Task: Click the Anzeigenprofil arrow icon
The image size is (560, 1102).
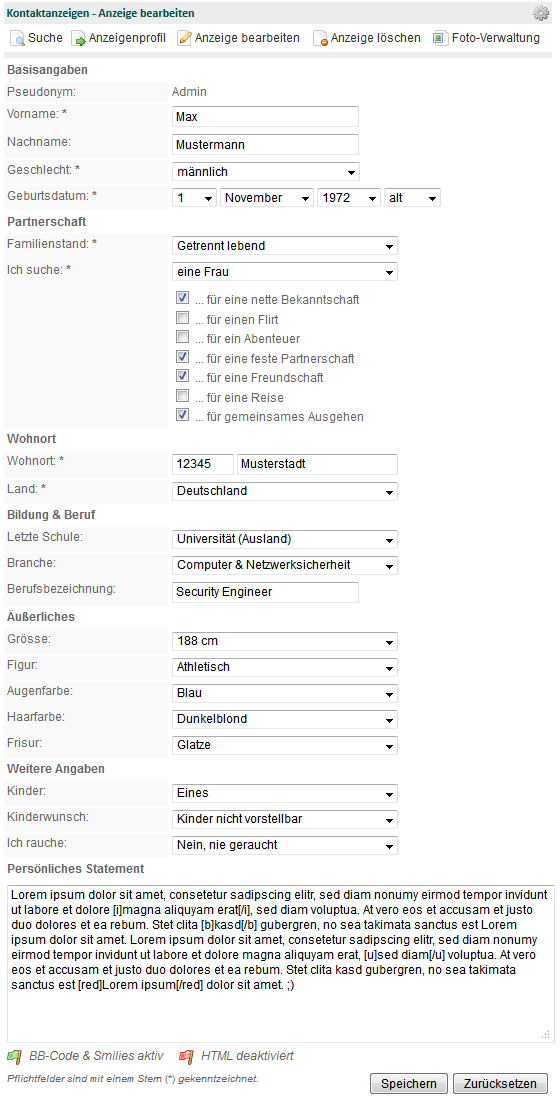Action: [79, 39]
